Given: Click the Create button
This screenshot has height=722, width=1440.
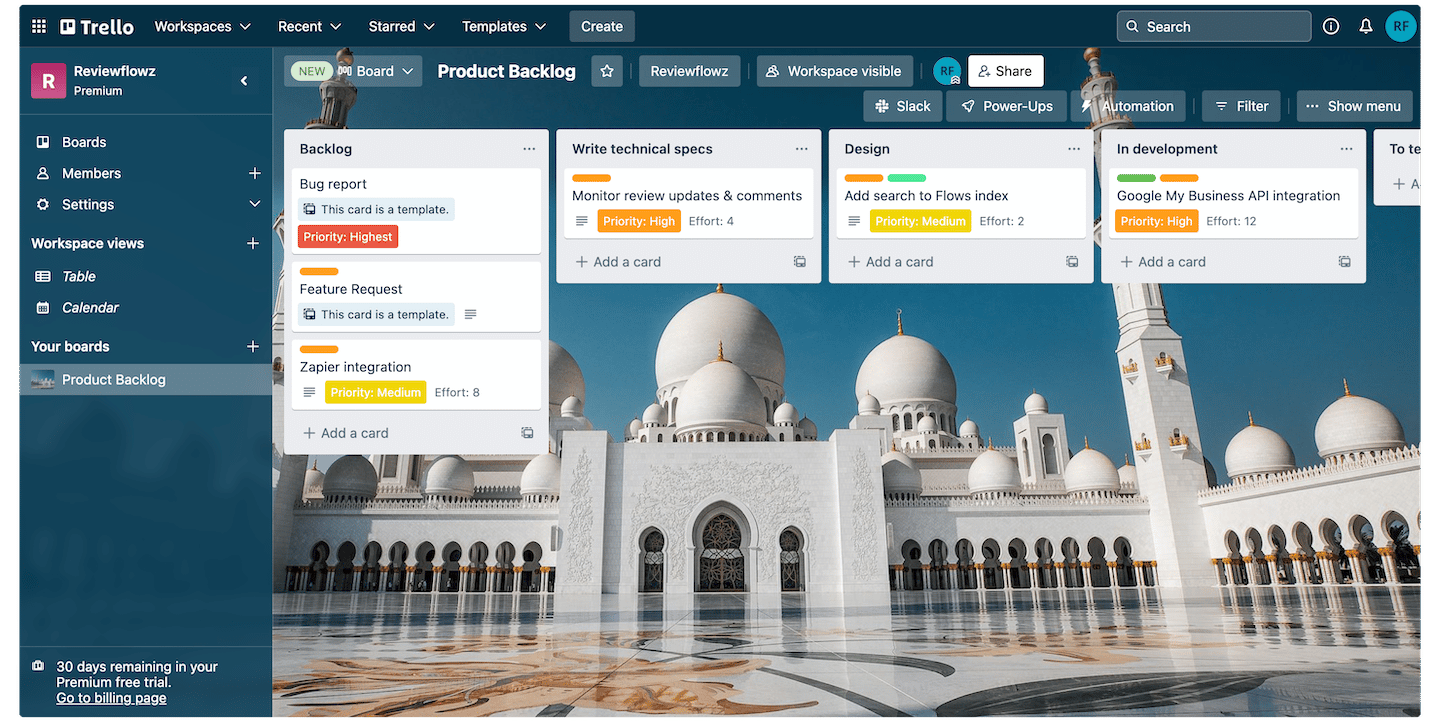Looking at the screenshot, I should coord(602,27).
